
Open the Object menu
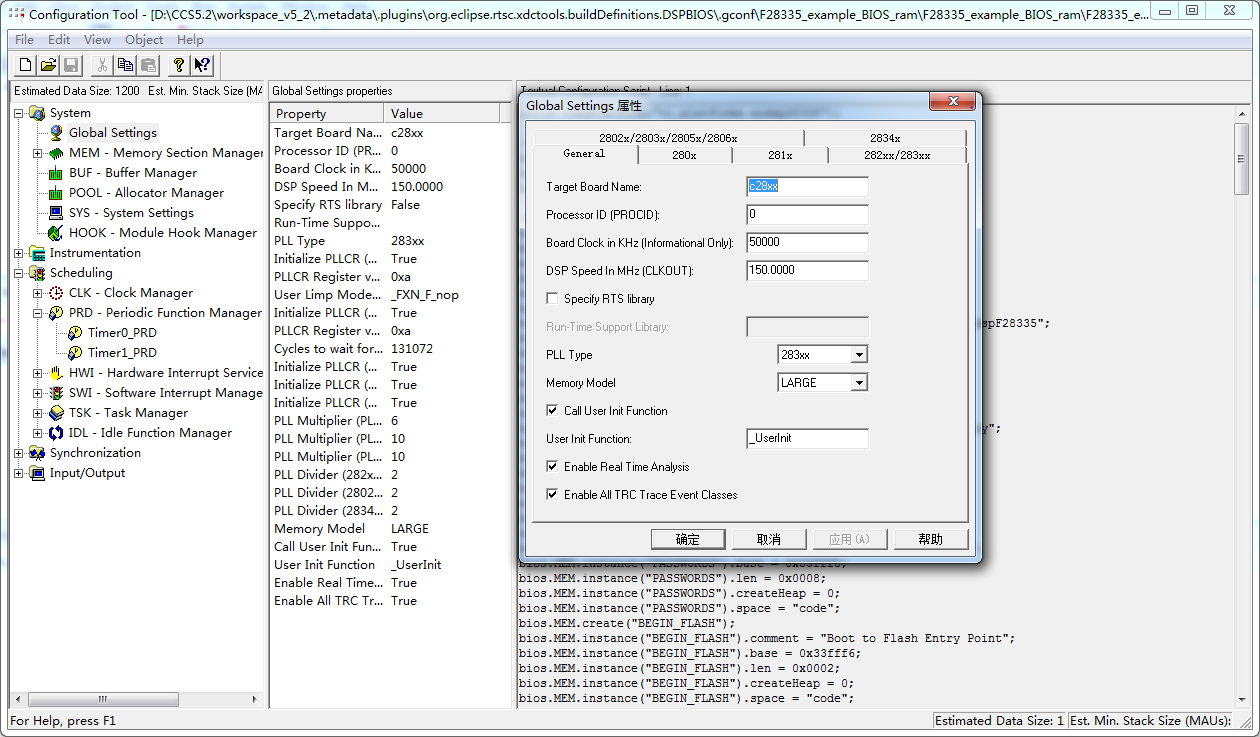pos(144,40)
